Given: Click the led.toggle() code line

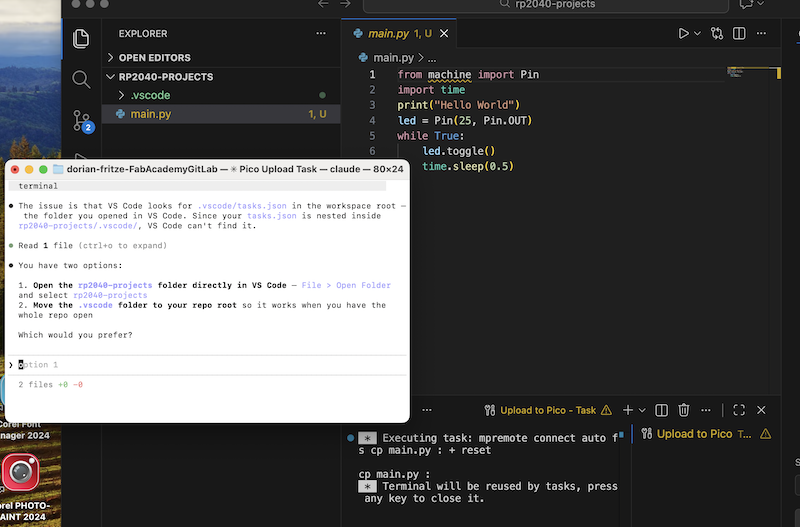Looking at the screenshot, I should 458,151.
